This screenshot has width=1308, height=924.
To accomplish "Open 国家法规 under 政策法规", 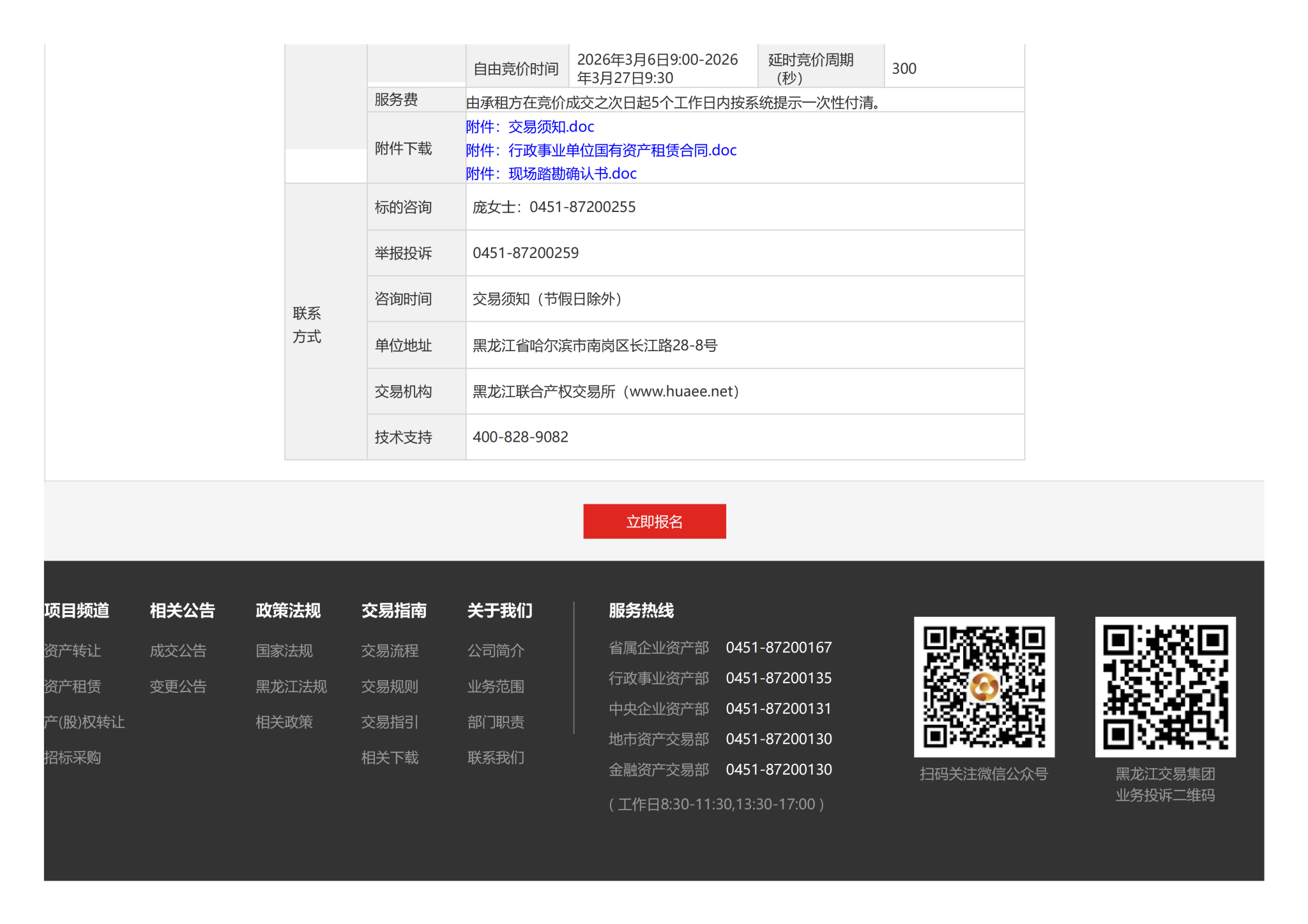I will coord(284,651).
